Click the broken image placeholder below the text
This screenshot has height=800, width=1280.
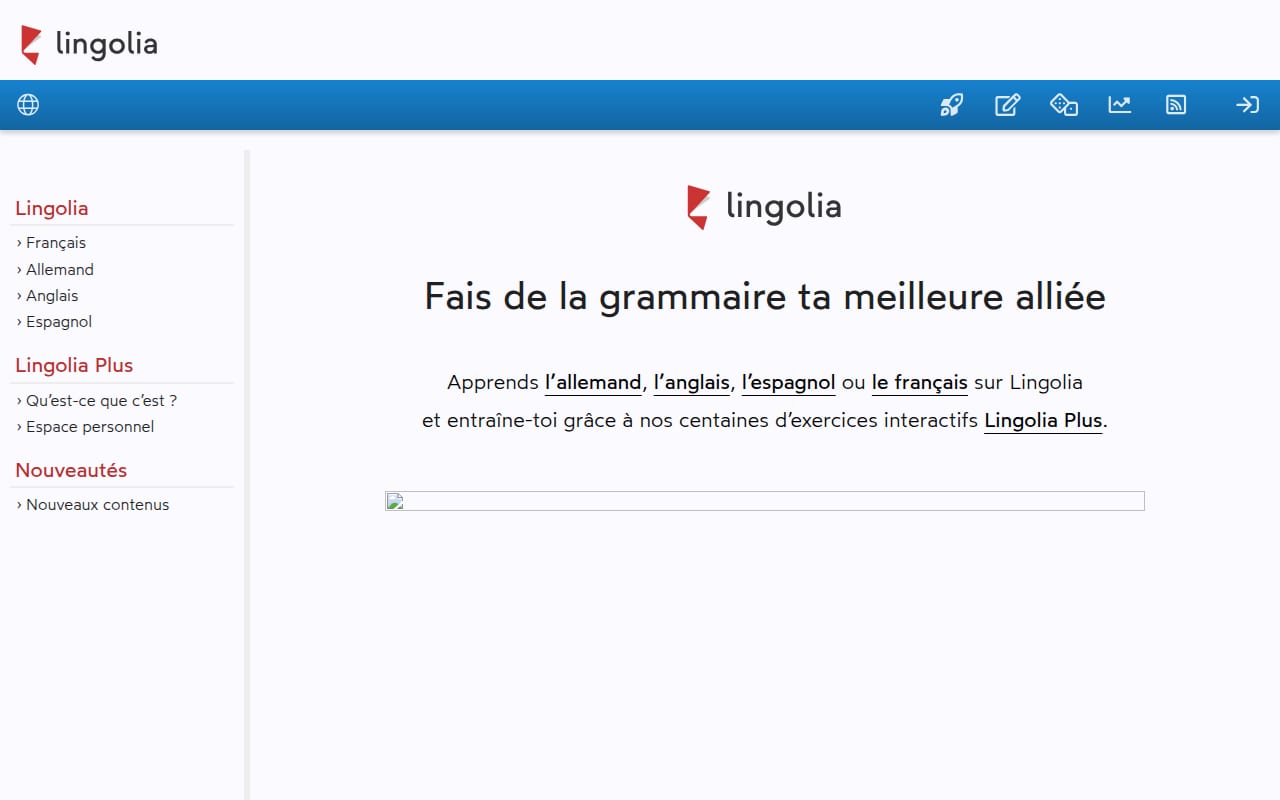pos(765,501)
